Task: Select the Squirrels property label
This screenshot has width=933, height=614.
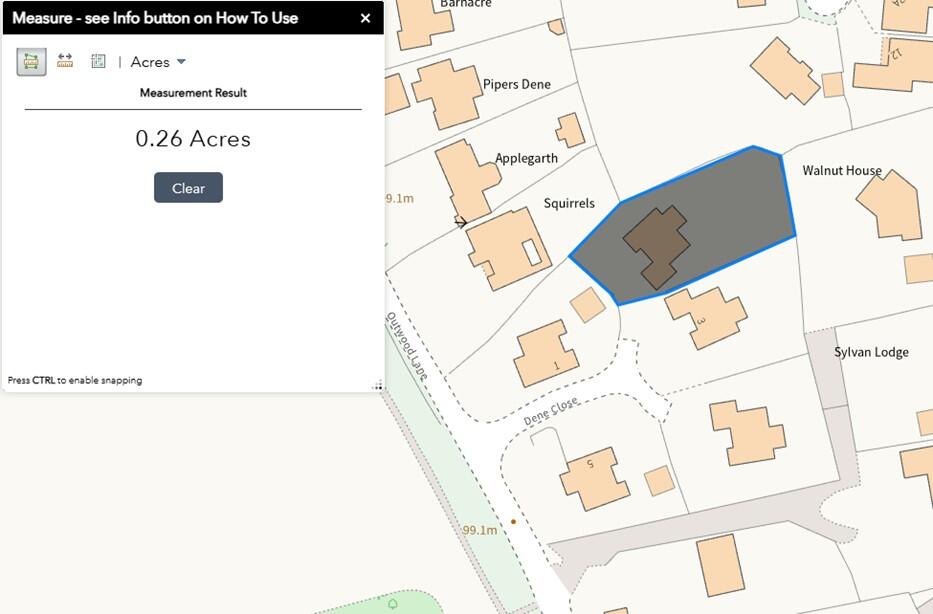Action: pyautogui.click(x=569, y=203)
